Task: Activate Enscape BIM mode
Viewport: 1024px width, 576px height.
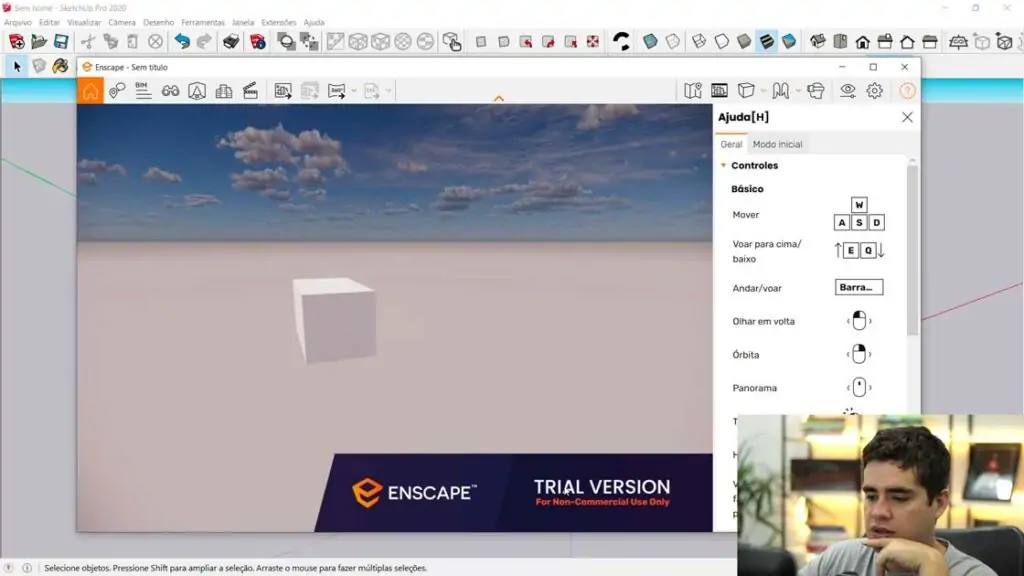Action: tap(142, 90)
